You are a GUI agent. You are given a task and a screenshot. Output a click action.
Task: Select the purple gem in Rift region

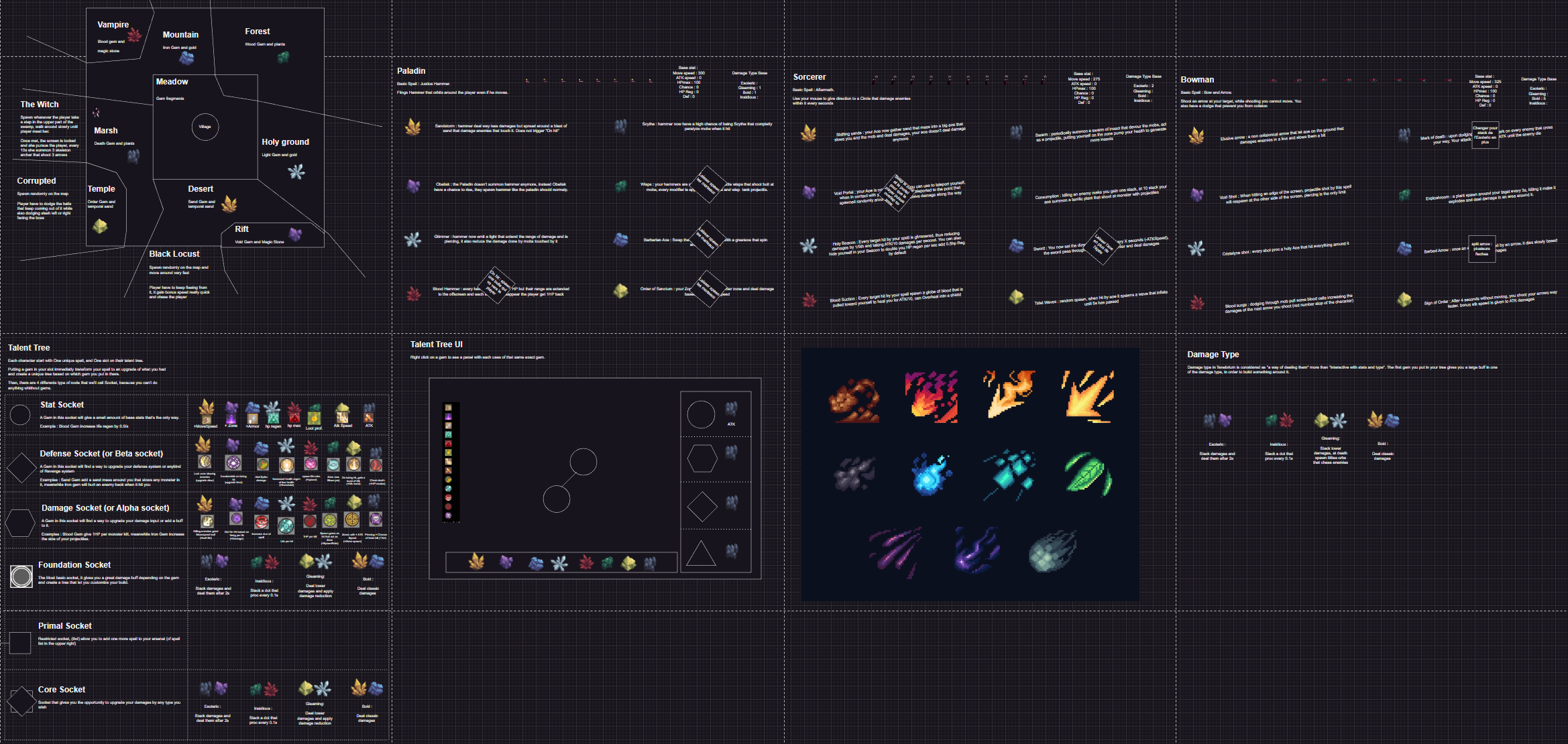coord(295,234)
